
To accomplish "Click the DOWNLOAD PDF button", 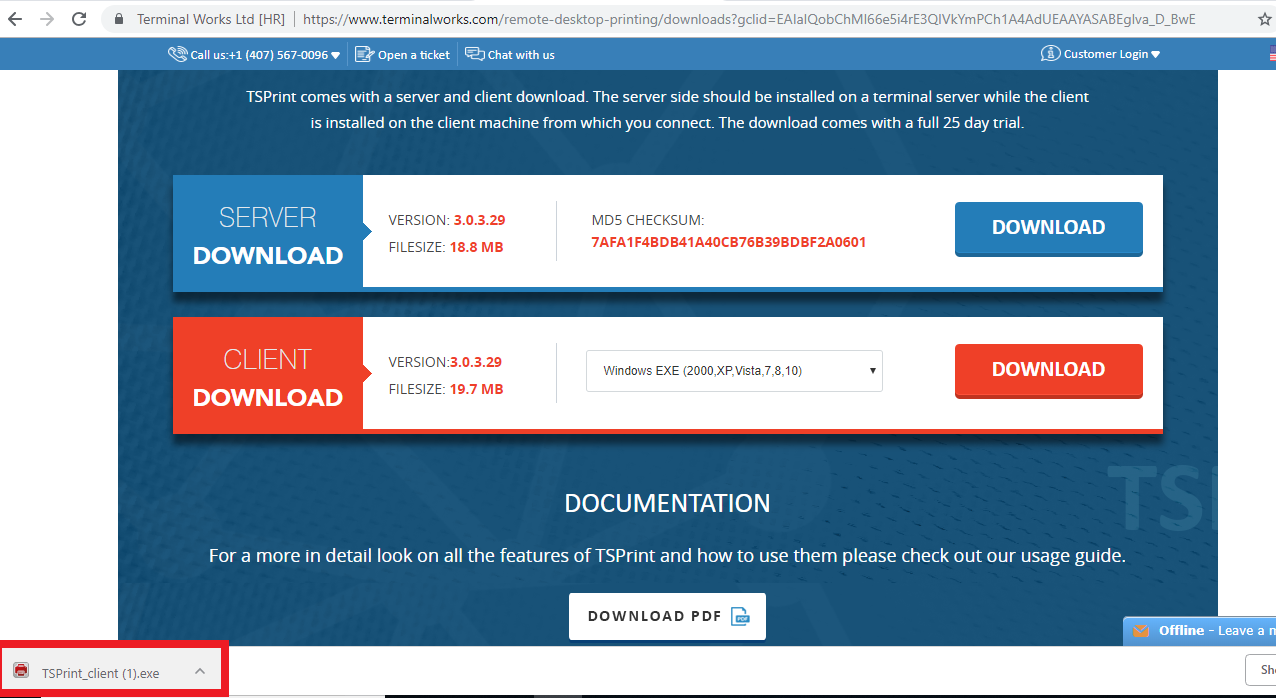I will (667, 616).
